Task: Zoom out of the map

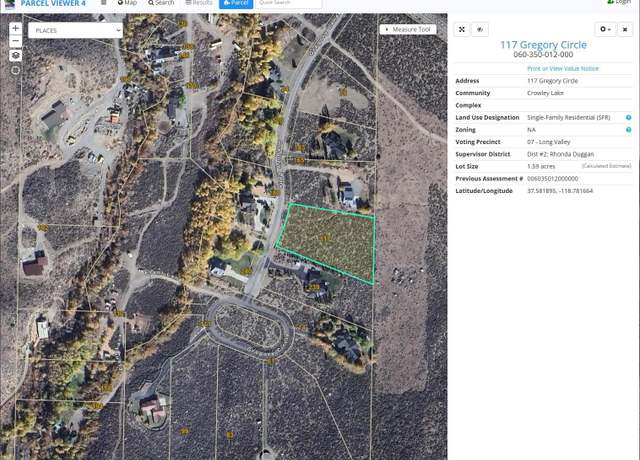Action: (x=16, y=41)
